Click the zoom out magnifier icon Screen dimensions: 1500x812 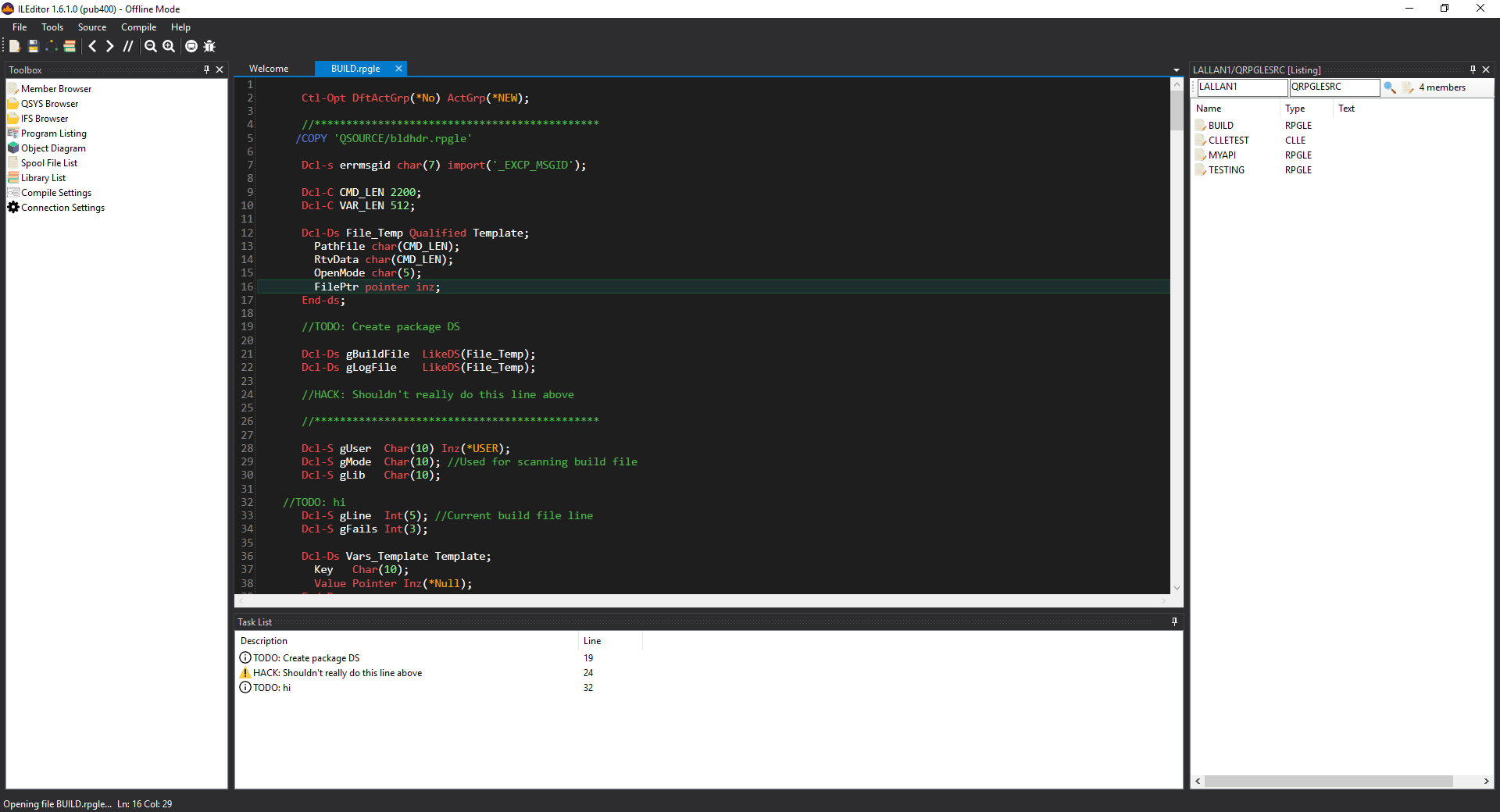[151, 46]
